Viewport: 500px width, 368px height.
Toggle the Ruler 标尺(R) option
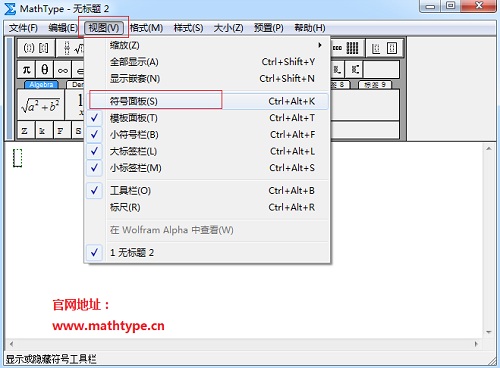pos(208,207)
